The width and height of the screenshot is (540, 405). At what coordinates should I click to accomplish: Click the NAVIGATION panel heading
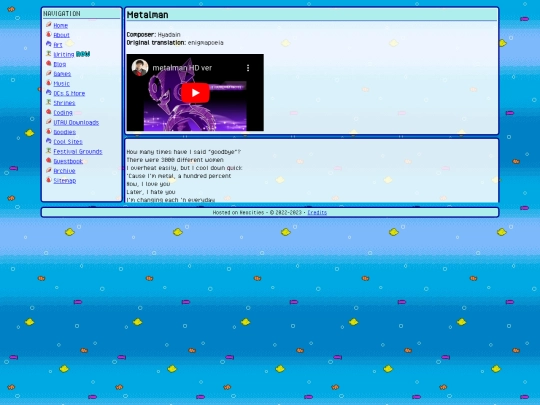point(62,13)
